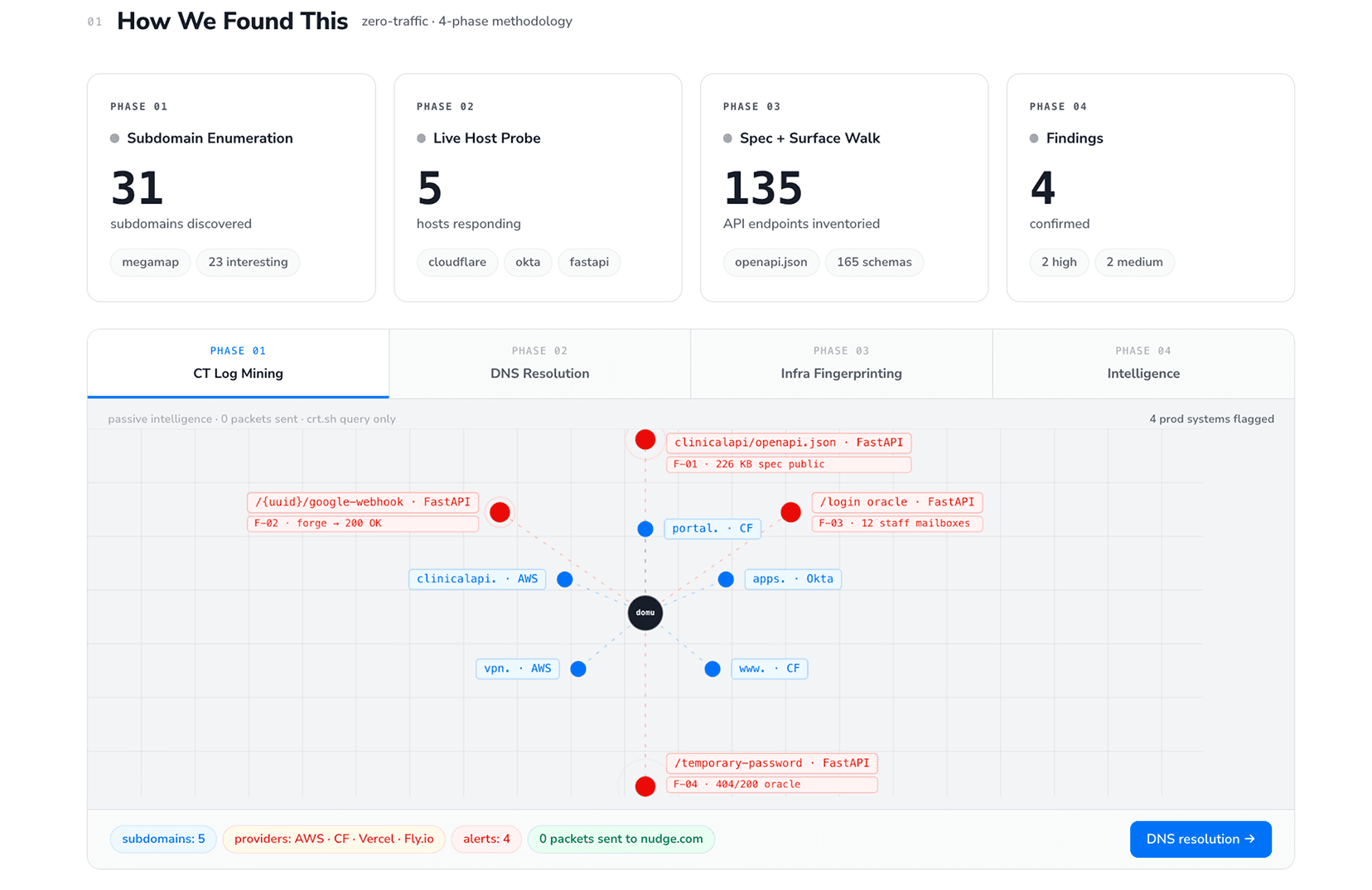Select the red node beside clinicalapi/openapi.json
This screenshot has width=1372, height=890.
645,440
